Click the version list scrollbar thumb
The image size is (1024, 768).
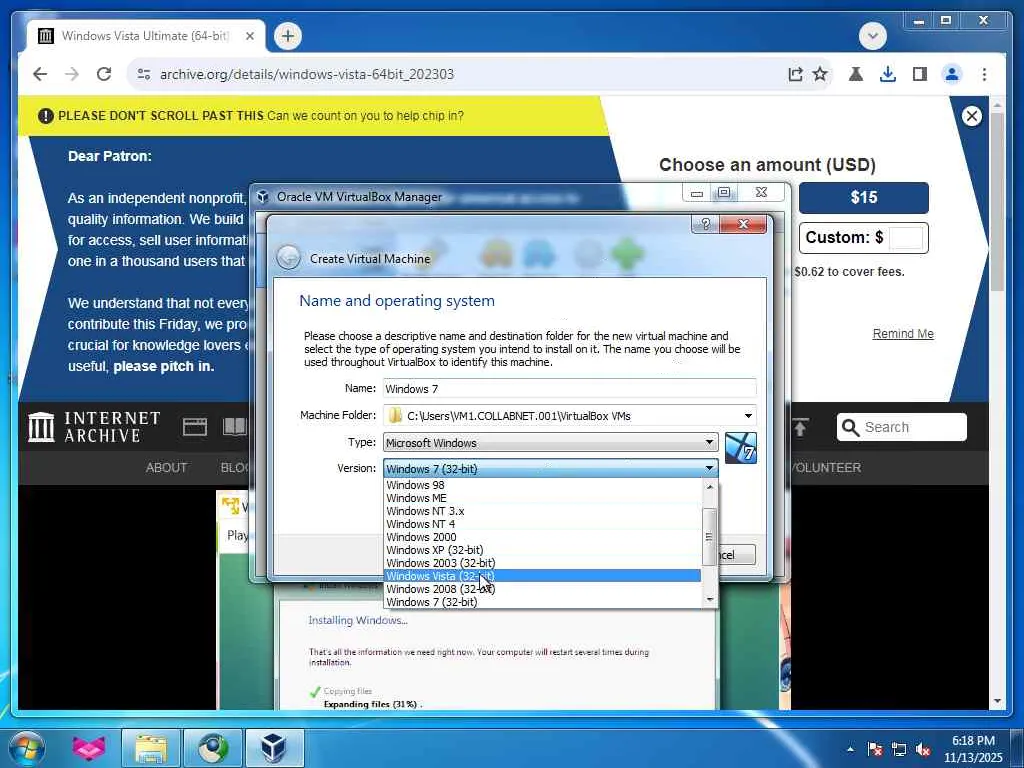[709, 537]
